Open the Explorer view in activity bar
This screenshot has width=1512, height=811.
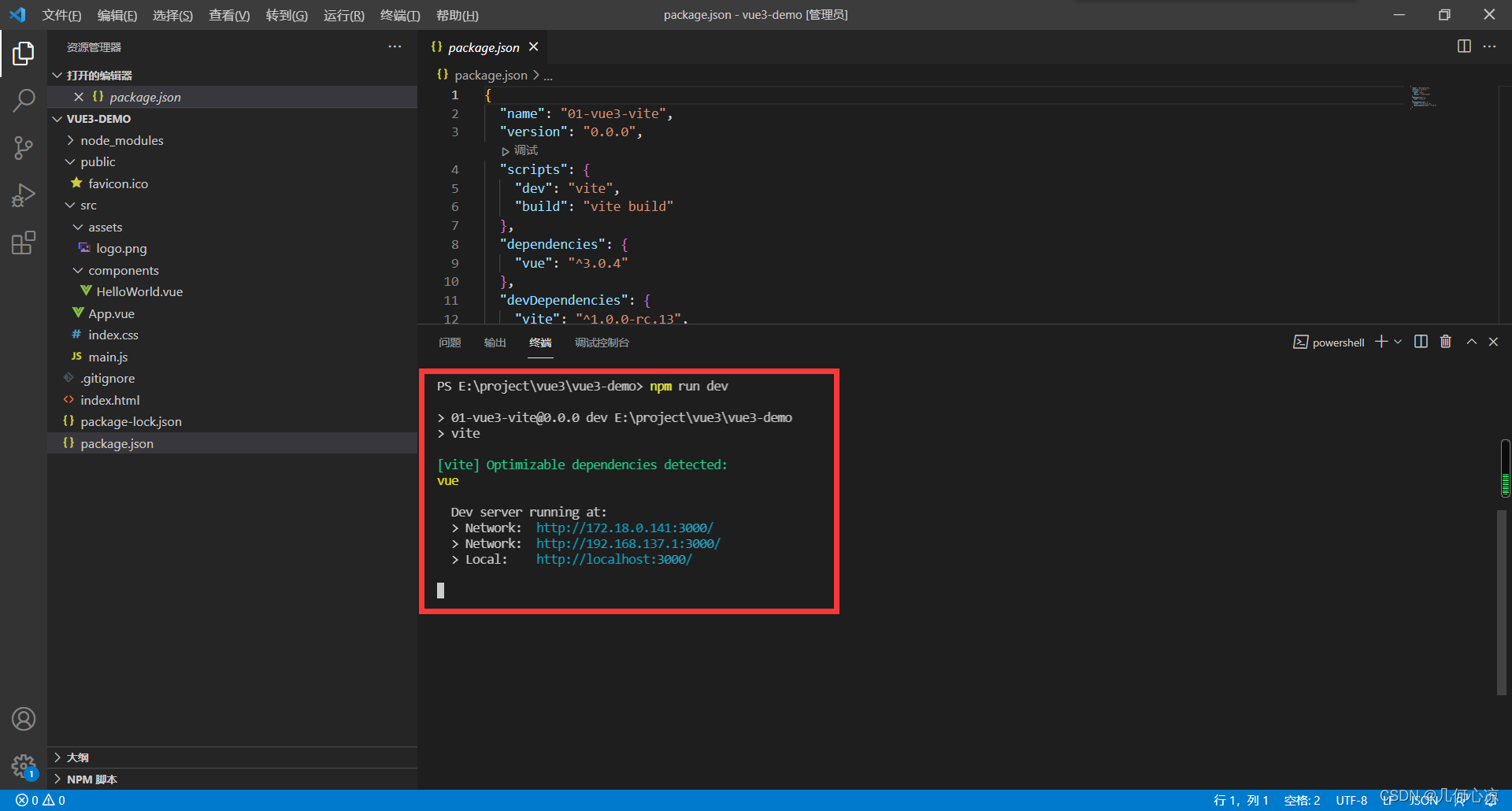(x=24, y=54)
